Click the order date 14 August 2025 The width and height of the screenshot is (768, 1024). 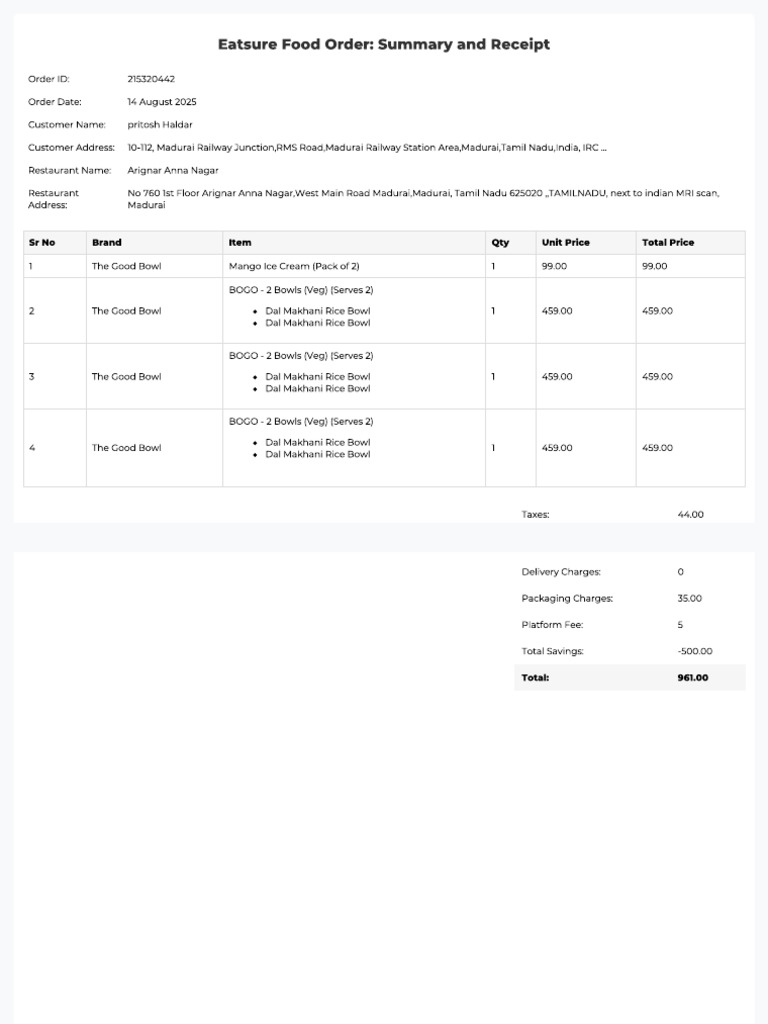click(x=162, y=102)
